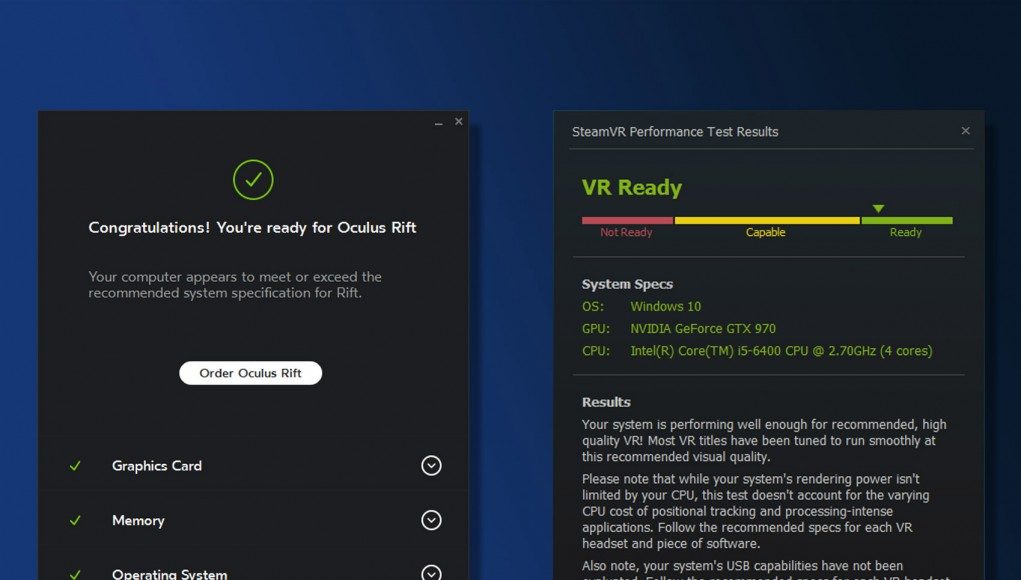Click the checkmark beside Graphics Card
The image size is (1021, 580).
click(x=75, y=465)
